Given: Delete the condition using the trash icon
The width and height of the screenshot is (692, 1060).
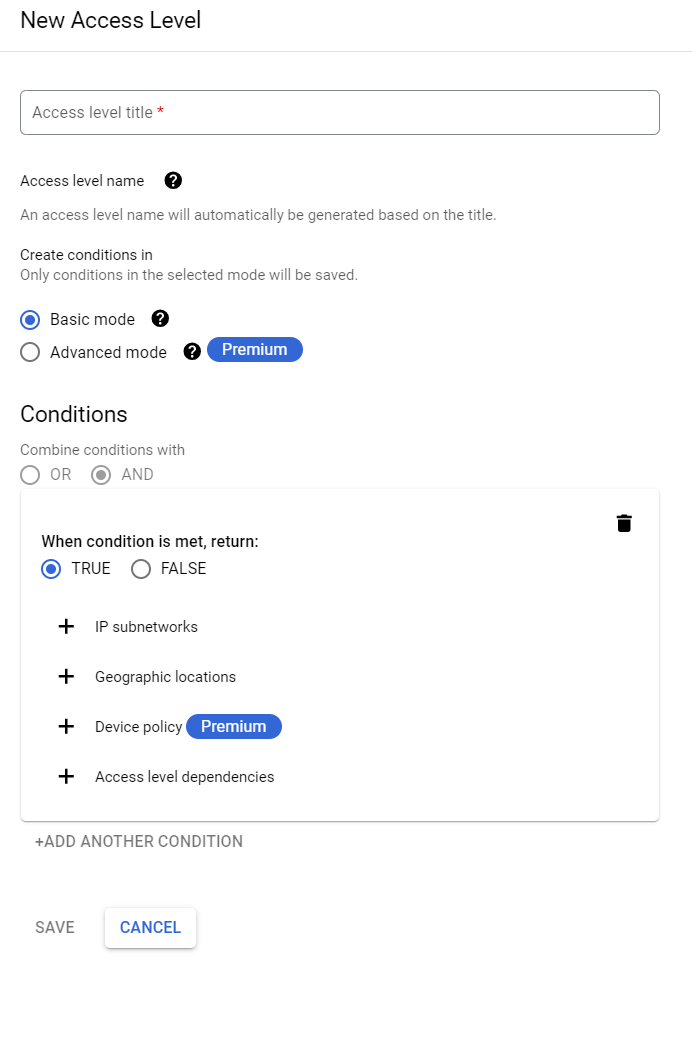Looking at the screenshot, I should (x=624, y=522).
